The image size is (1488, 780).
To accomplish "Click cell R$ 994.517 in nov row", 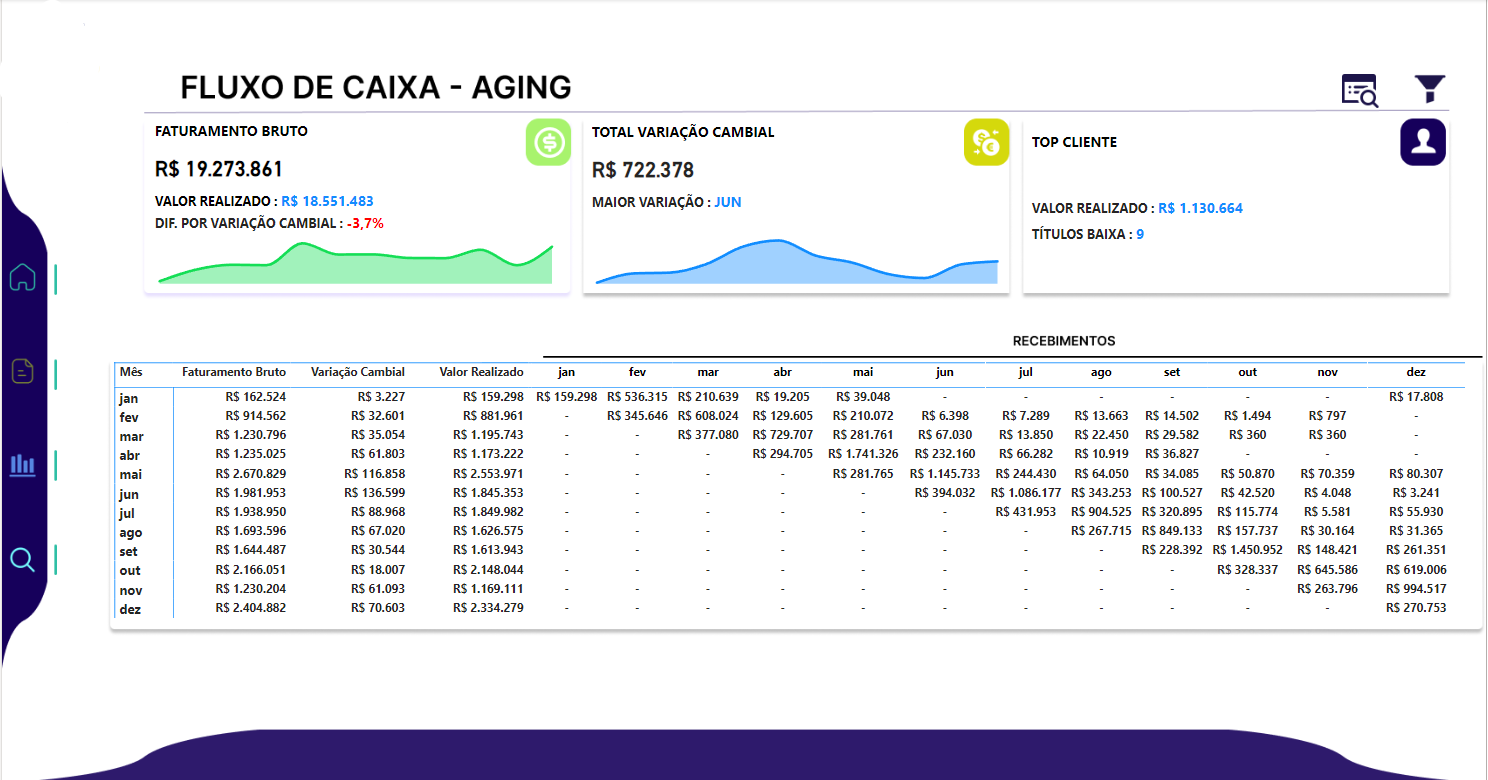I will tap(1416, 588).
